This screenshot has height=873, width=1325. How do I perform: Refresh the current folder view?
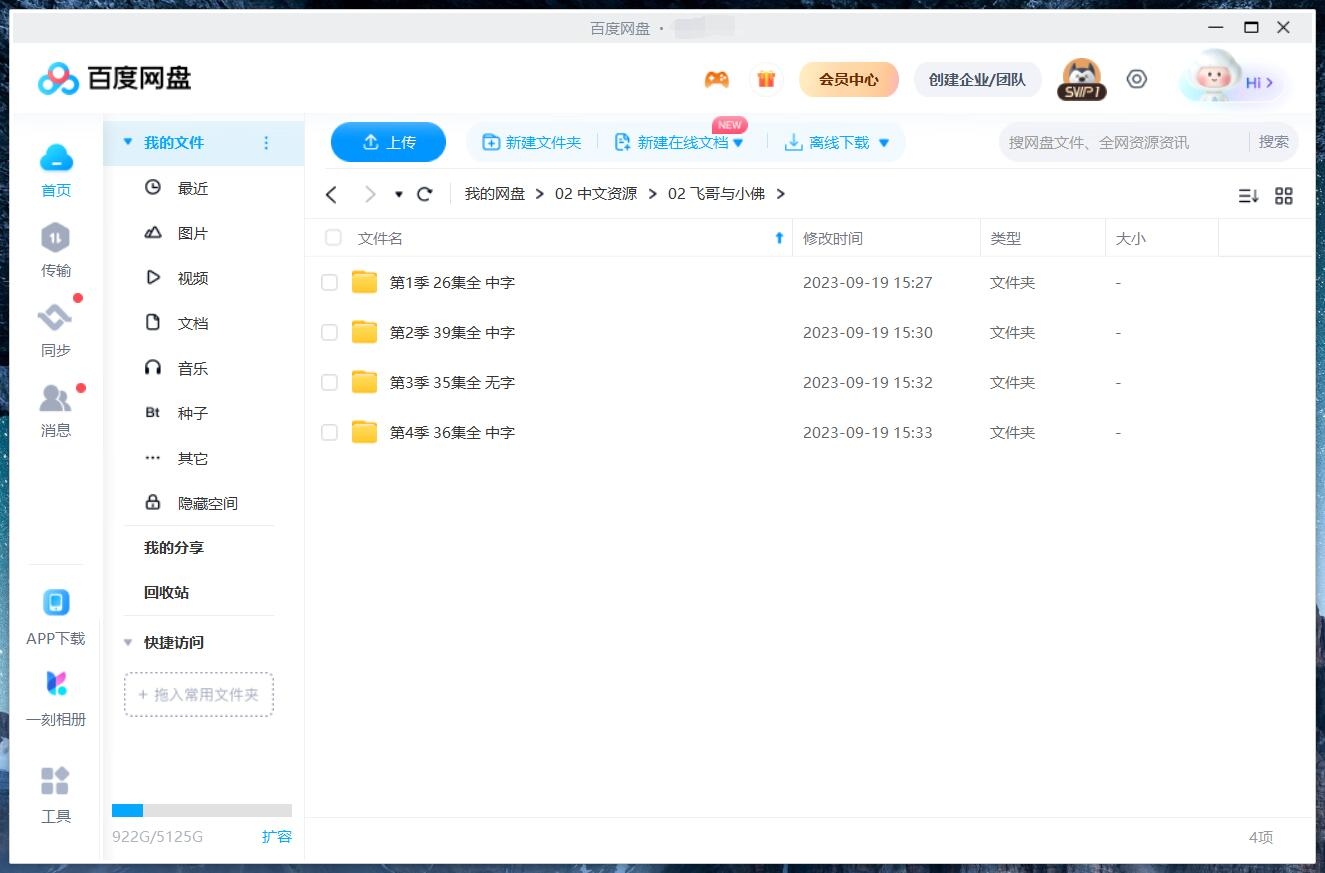424,193
